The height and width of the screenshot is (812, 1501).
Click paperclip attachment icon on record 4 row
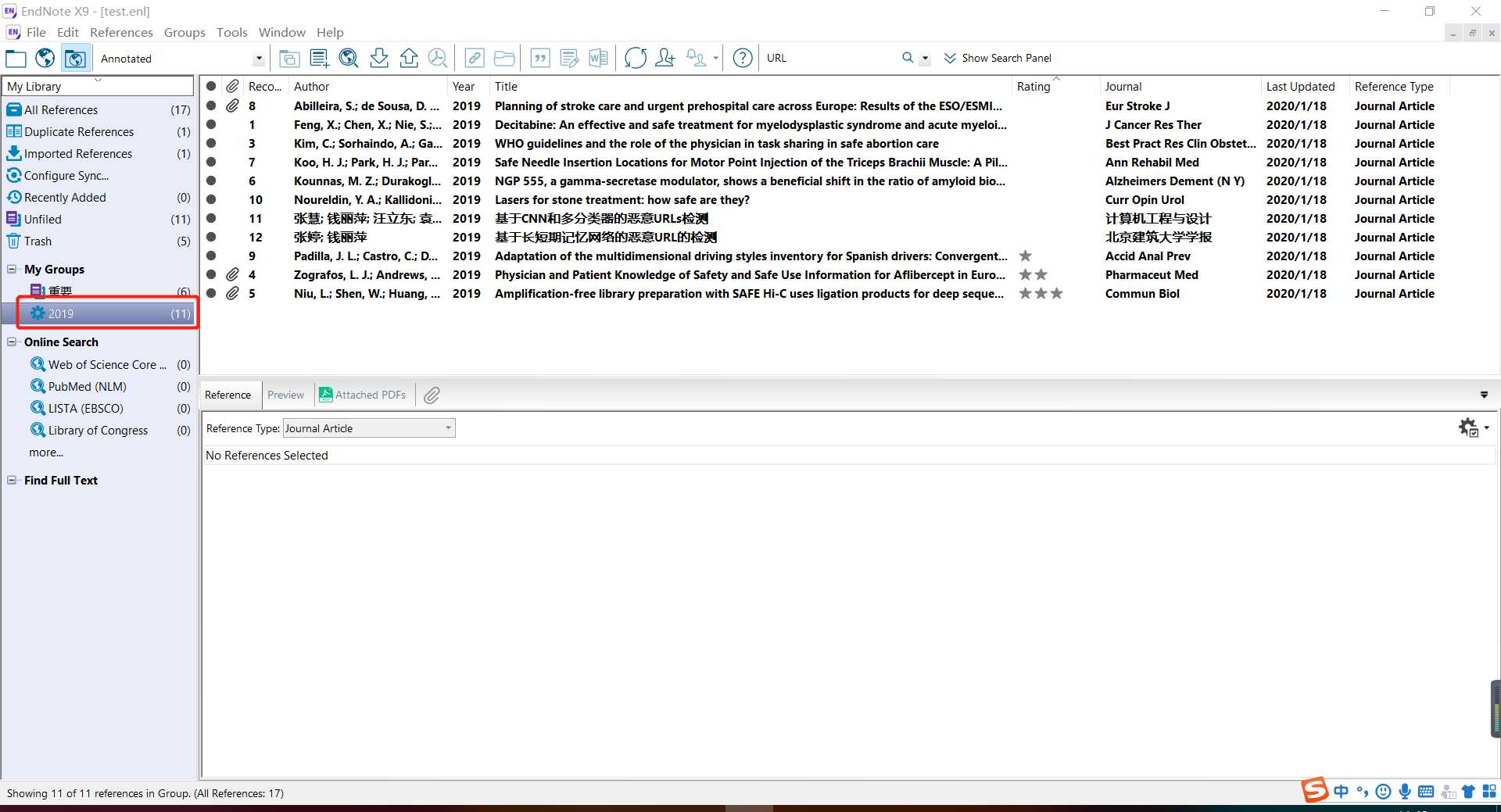click(232, 274)
